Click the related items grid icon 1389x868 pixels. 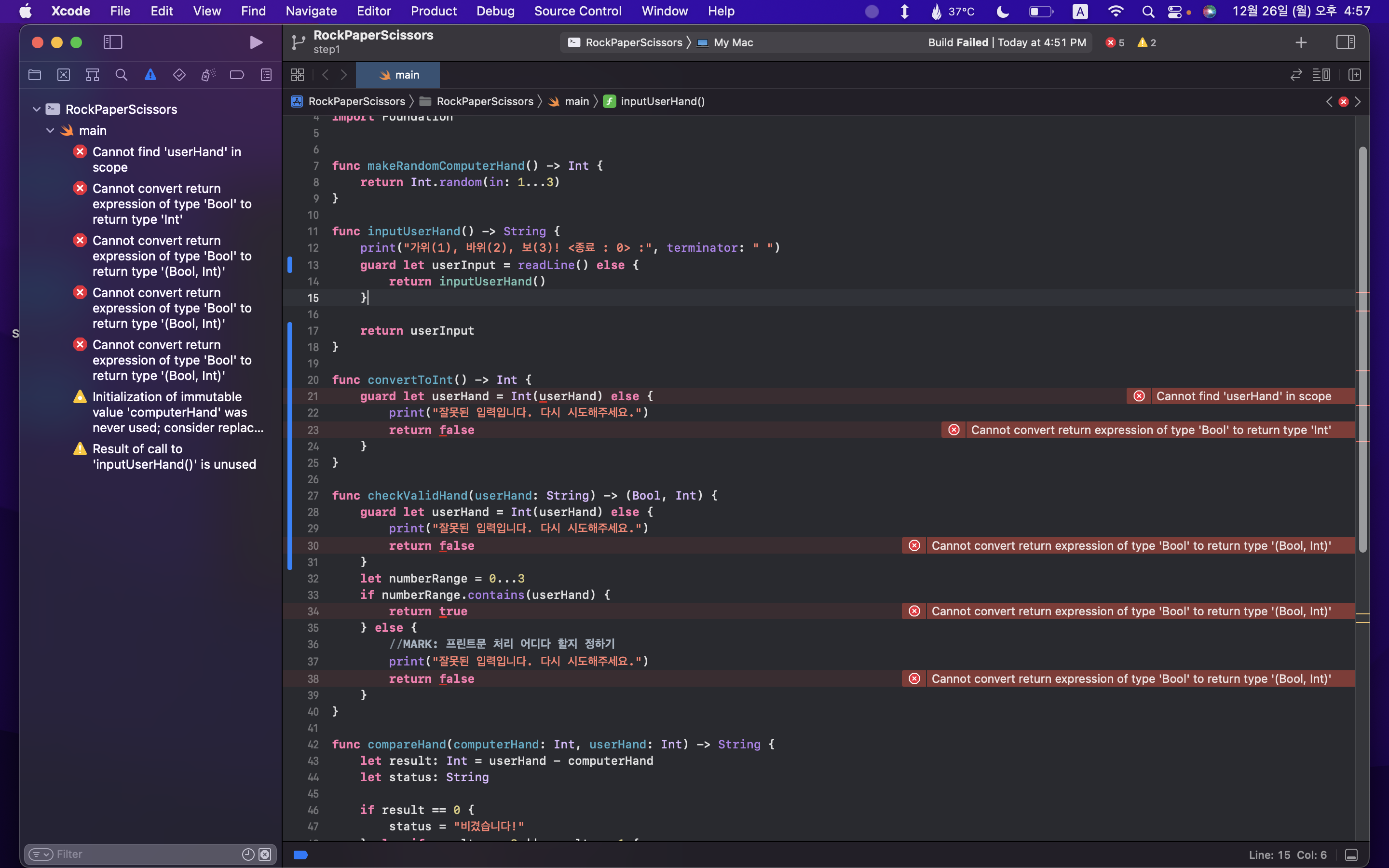point(297,75)
